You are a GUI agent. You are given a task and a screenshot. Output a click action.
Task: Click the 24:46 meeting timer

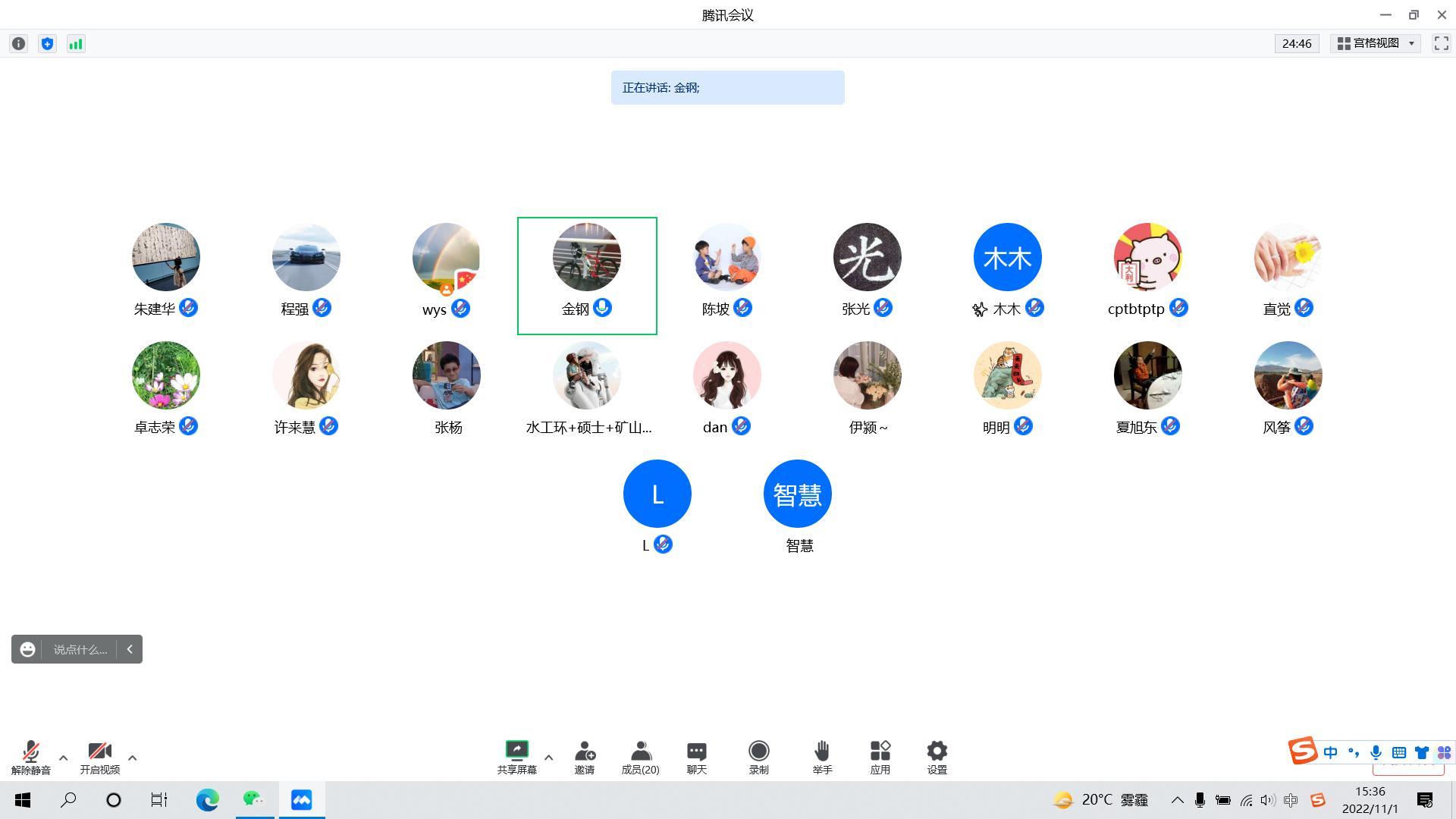tap(1297, 44)
